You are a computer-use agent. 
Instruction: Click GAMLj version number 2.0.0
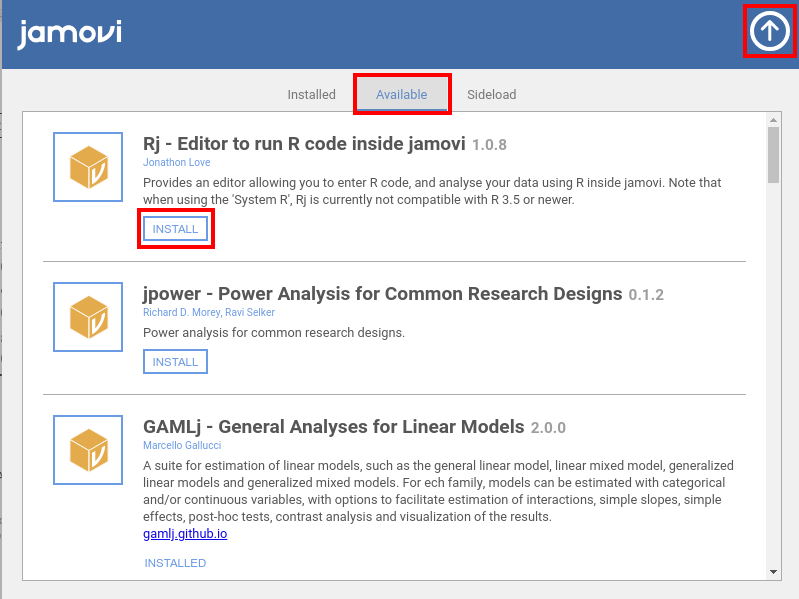point(548,428)
